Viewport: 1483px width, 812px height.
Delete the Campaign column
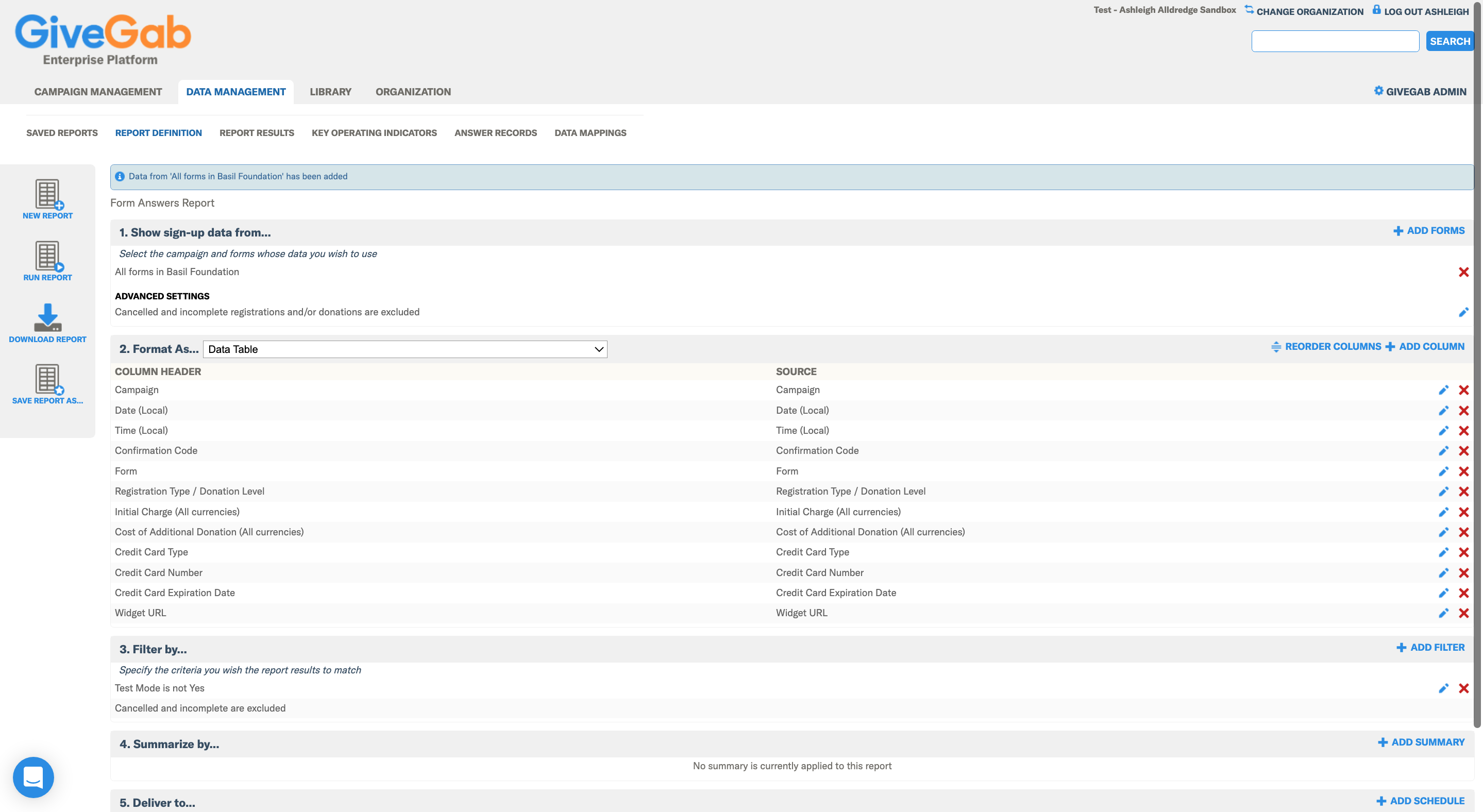pyautogui.click(x=1463, y=390)
